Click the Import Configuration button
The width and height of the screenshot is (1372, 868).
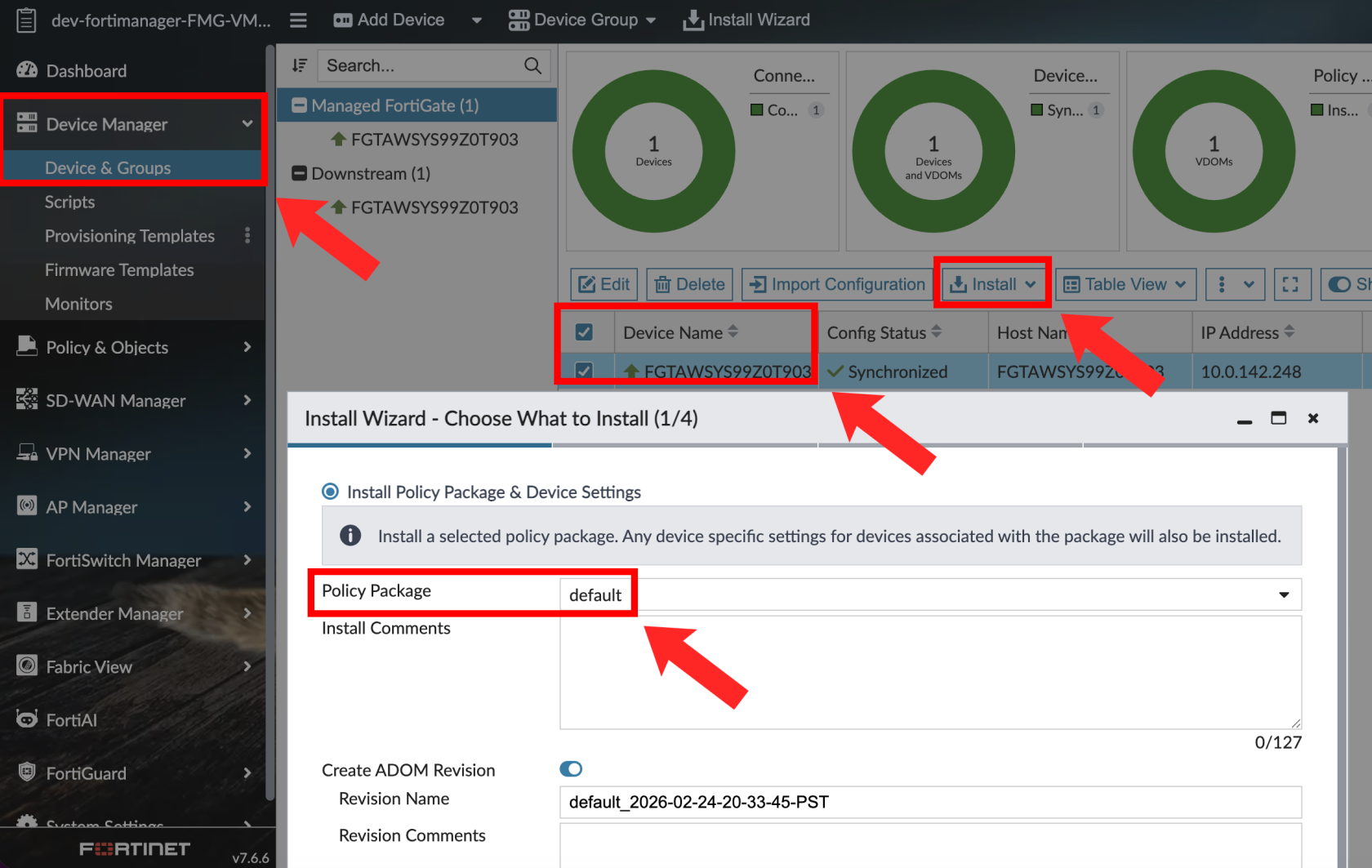coord(837,284)
